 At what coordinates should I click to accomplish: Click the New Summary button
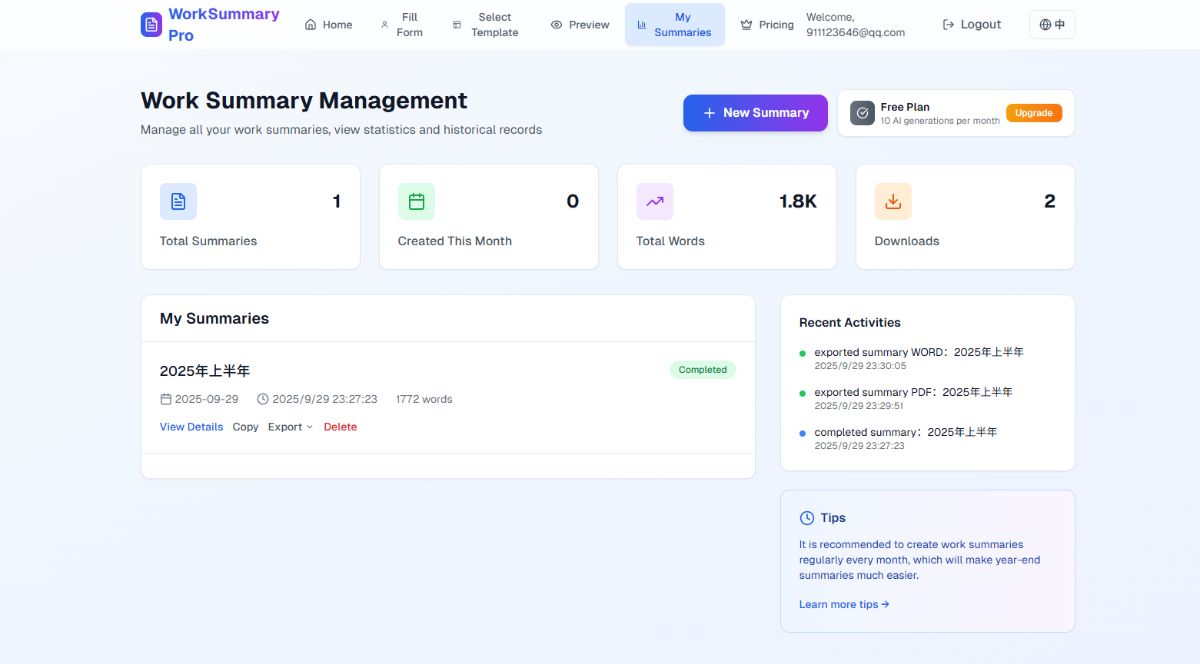(x=755, y=113)
